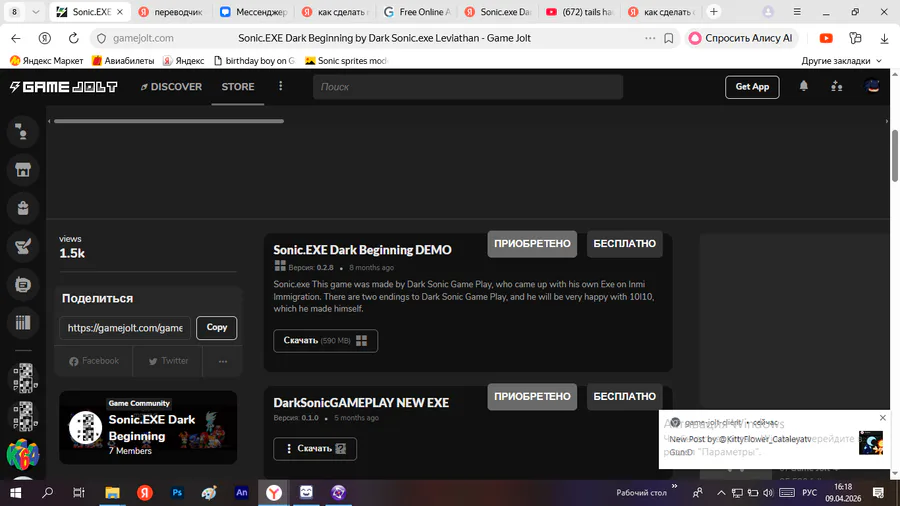Open the Game Jolt logo home link
Image resolution: width=900 pixels, height=506 pixels.
point(64,87)
